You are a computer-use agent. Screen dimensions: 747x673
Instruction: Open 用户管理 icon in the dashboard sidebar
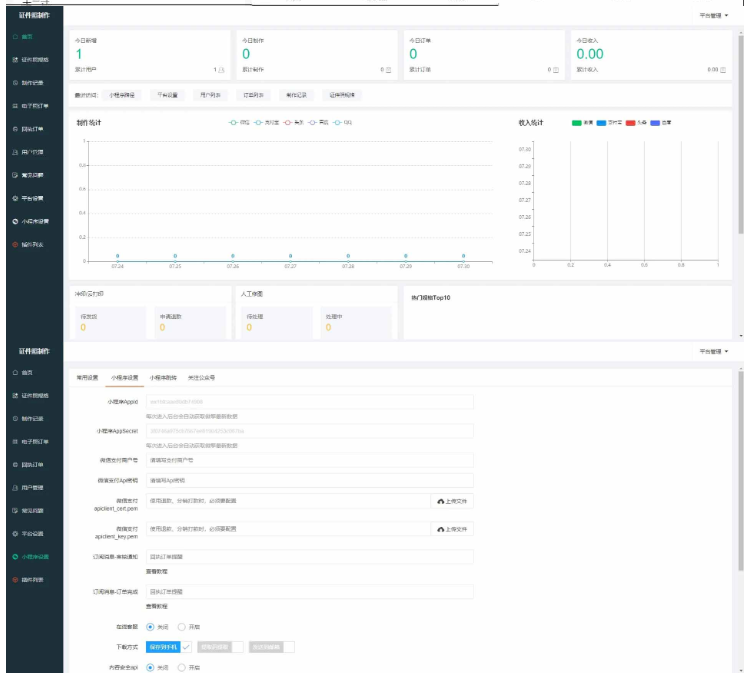[x=15, y=152]
